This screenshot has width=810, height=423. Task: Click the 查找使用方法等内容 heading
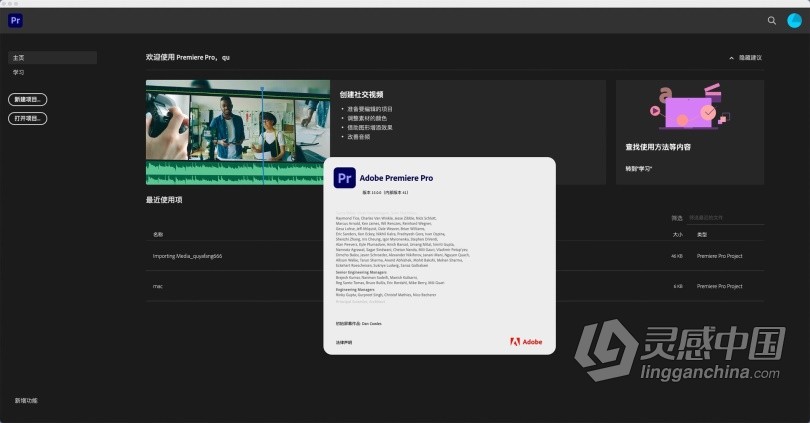coord(658,147)
